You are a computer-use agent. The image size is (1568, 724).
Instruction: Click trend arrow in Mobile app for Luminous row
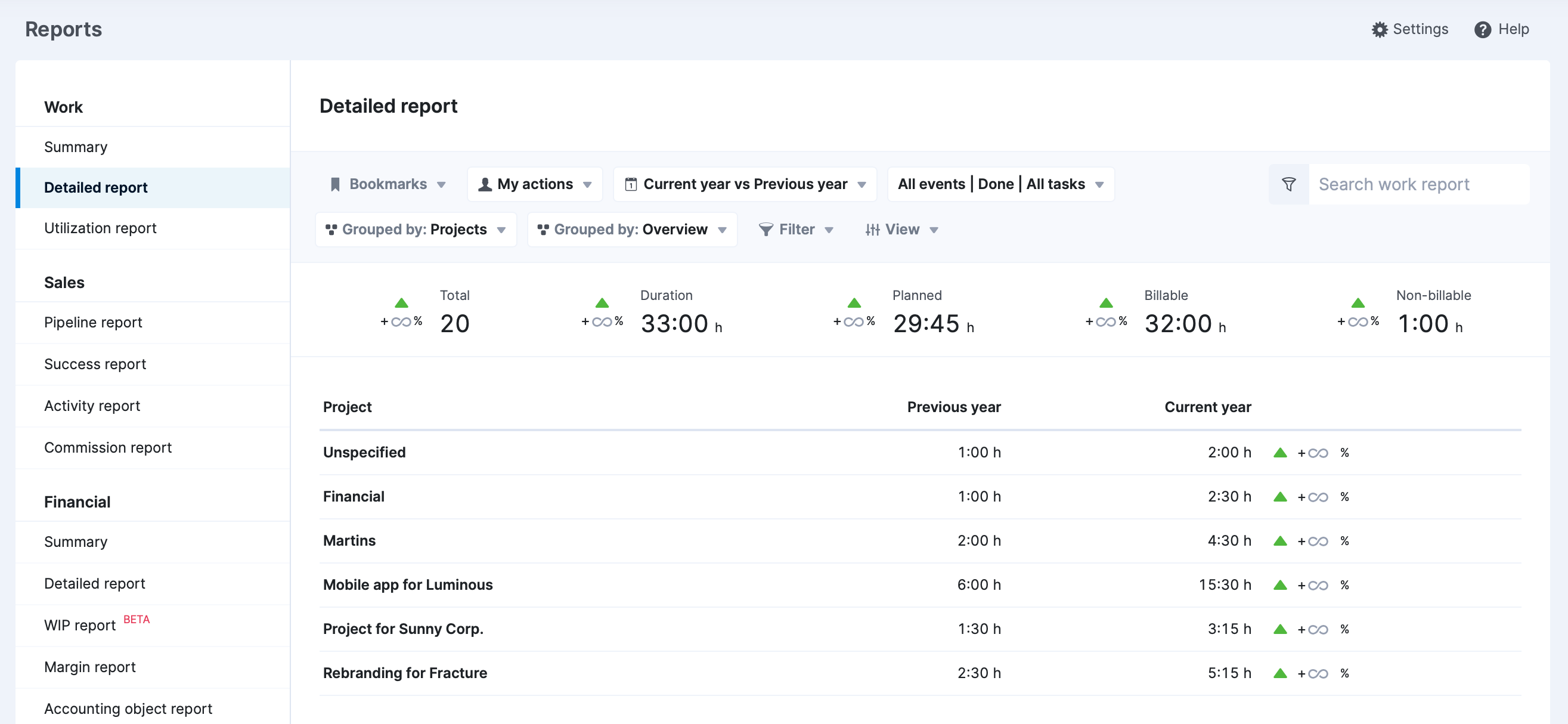[1279, 585]
